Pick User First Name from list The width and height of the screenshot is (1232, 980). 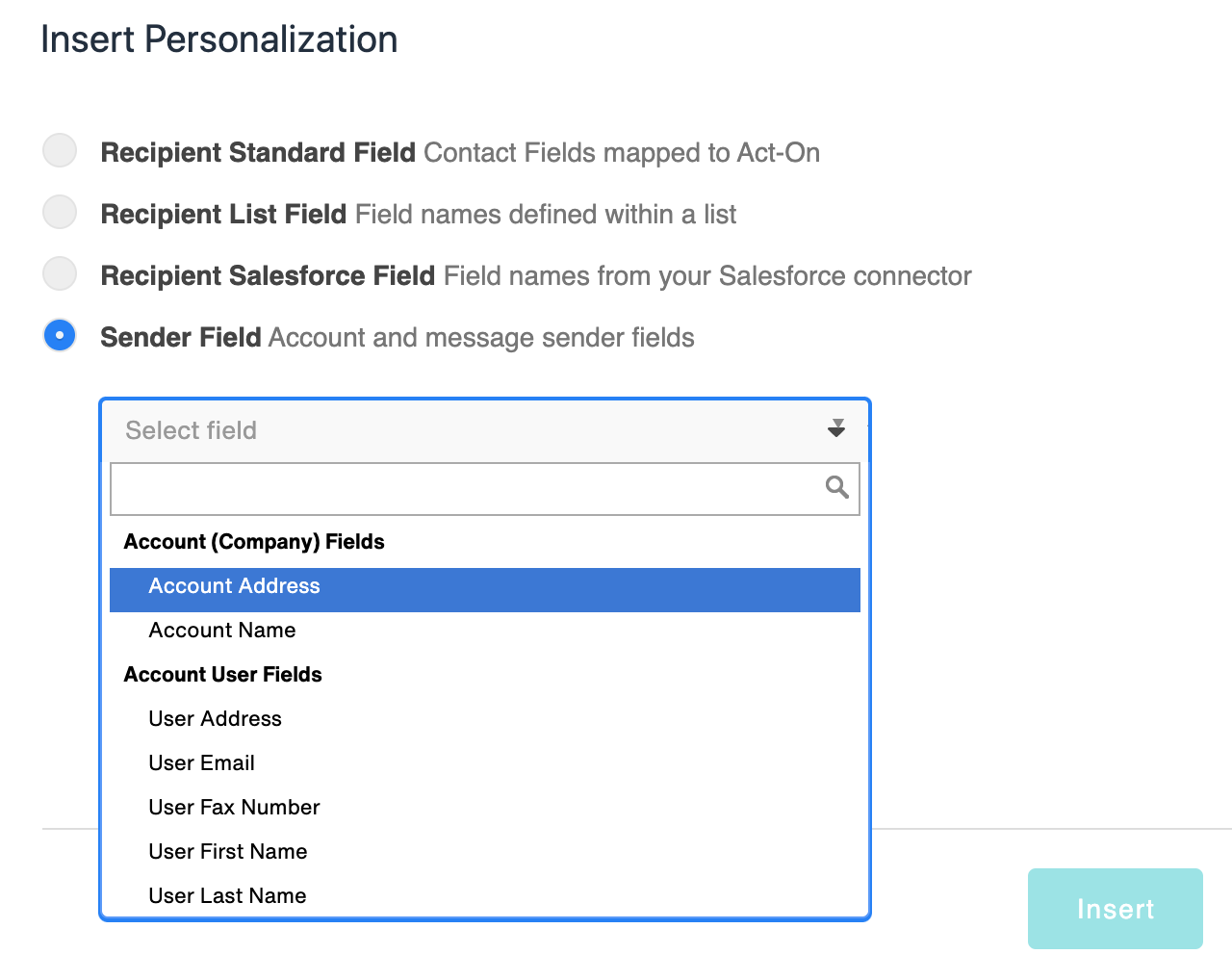(485, 852)
